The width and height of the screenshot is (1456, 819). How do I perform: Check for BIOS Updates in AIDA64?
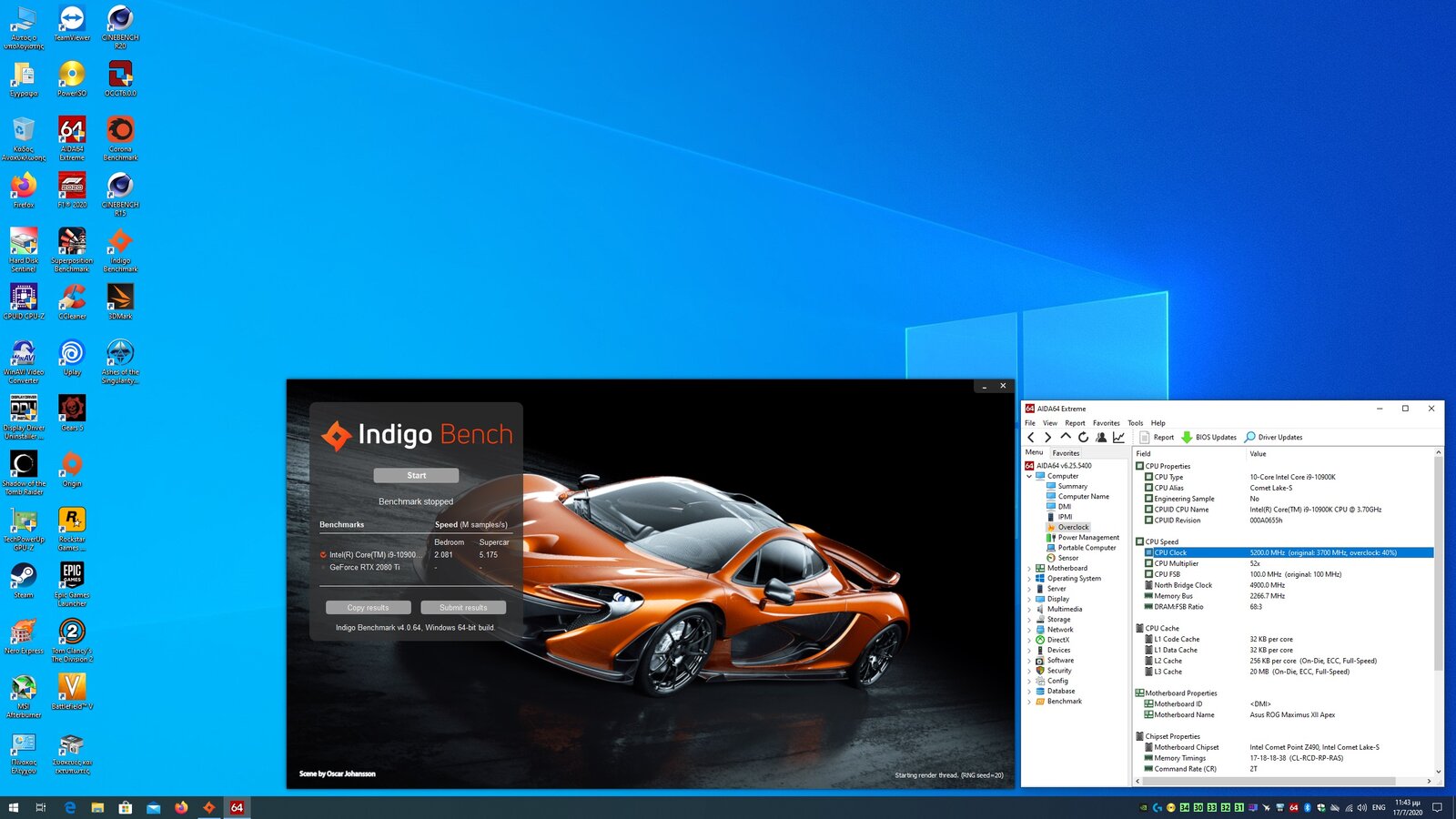[1209, 438]
